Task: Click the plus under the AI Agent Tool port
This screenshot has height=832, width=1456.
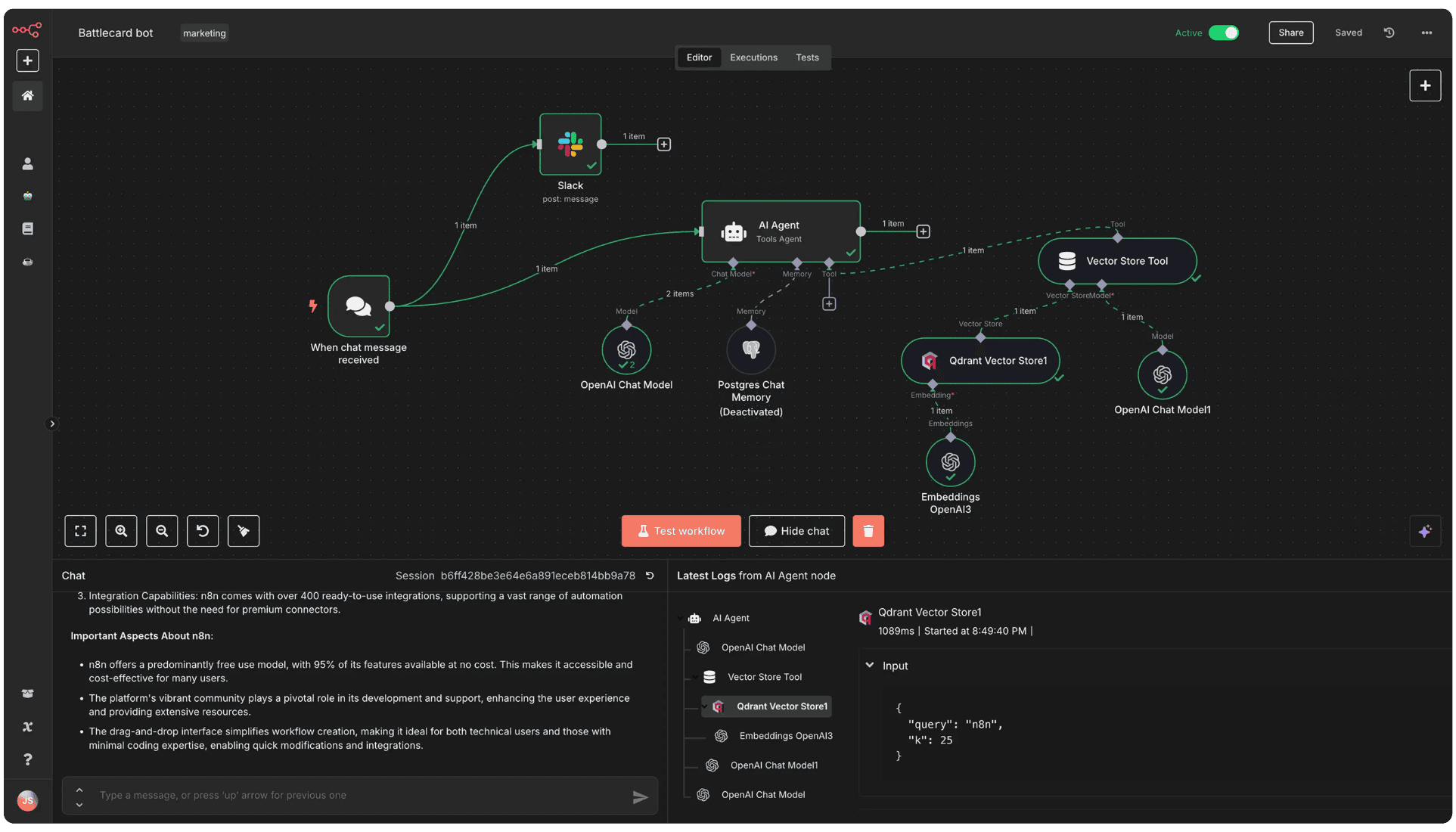Action: click(x=829, y=303)
